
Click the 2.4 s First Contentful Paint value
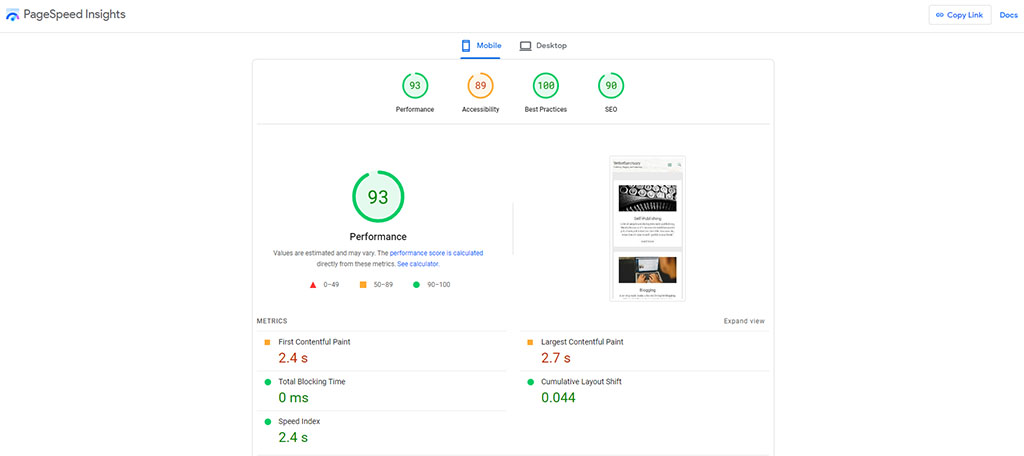pyautogui.click(x=293, y=358)
